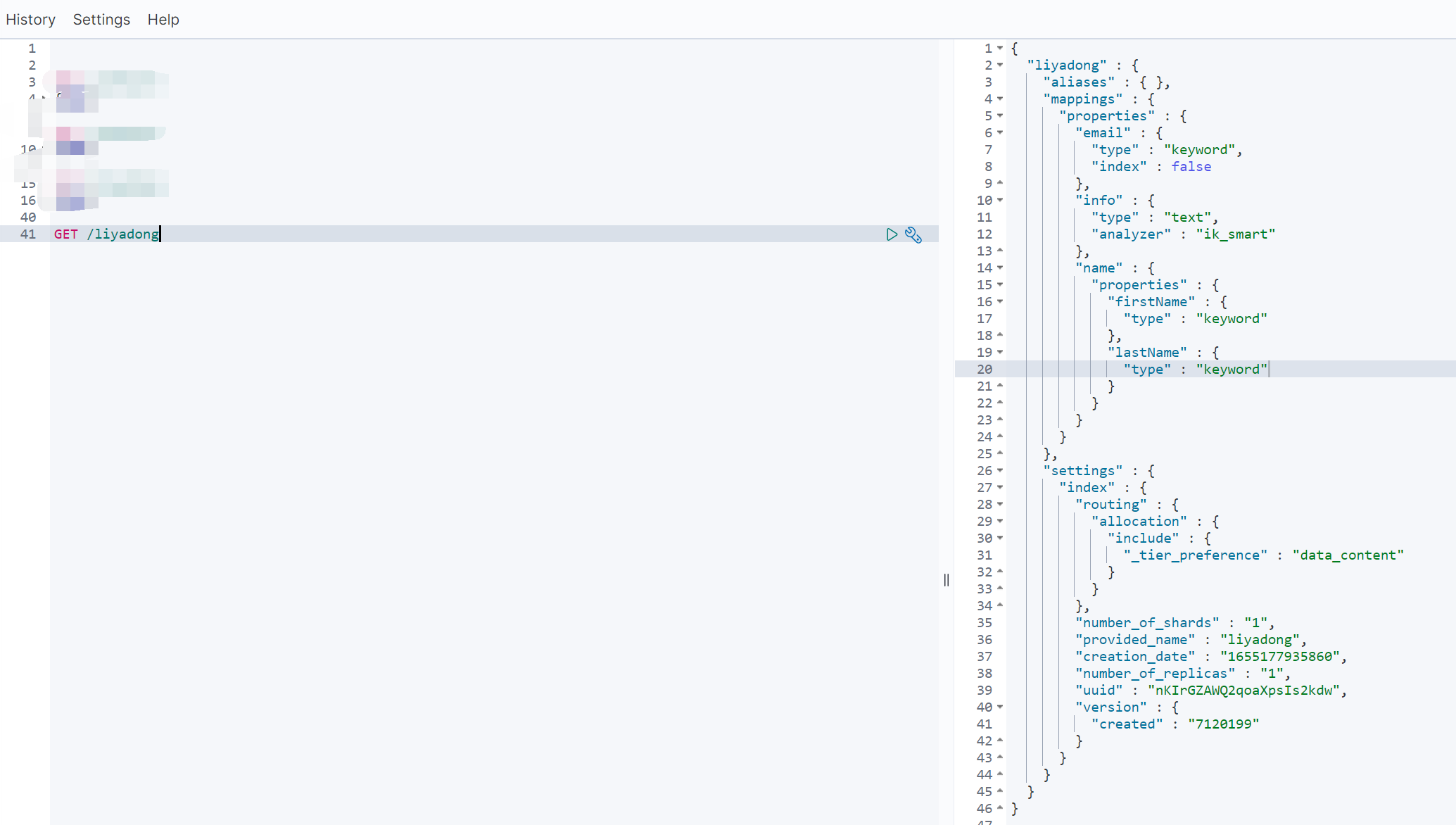Fold the "info" property at line 10

point(1000,200)
